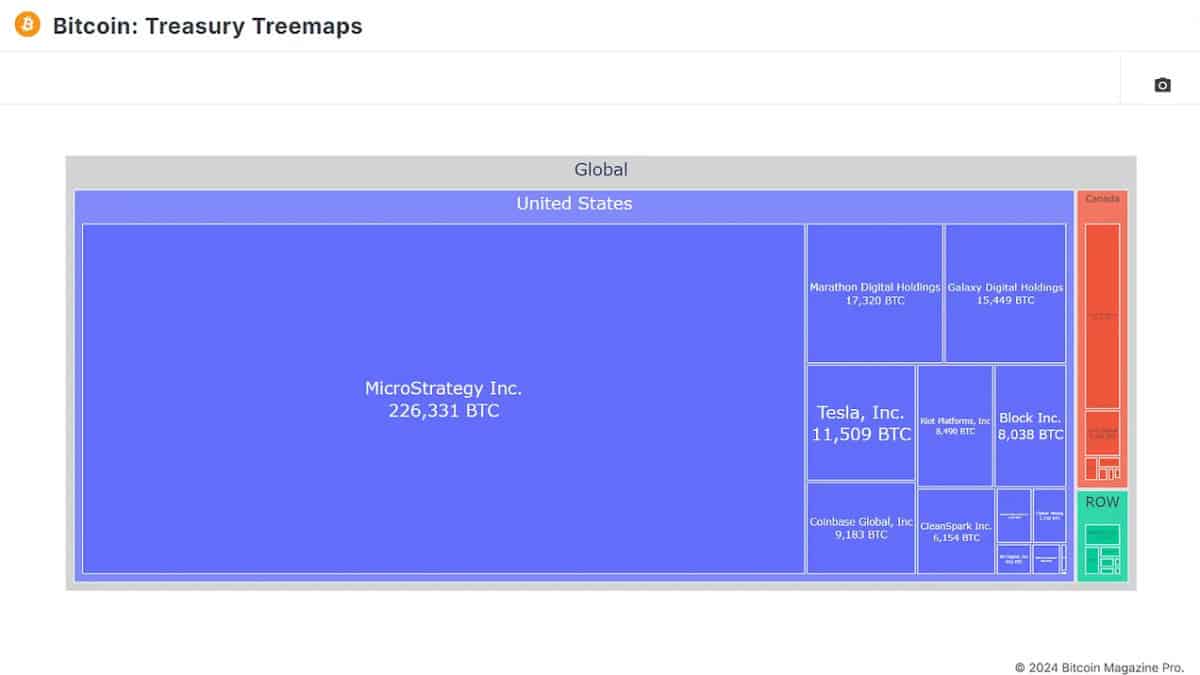Click the Bitcoin Magazine Pro copyright text
Viewport: 1200px width, 675px height.
[x=1099, y=667]
